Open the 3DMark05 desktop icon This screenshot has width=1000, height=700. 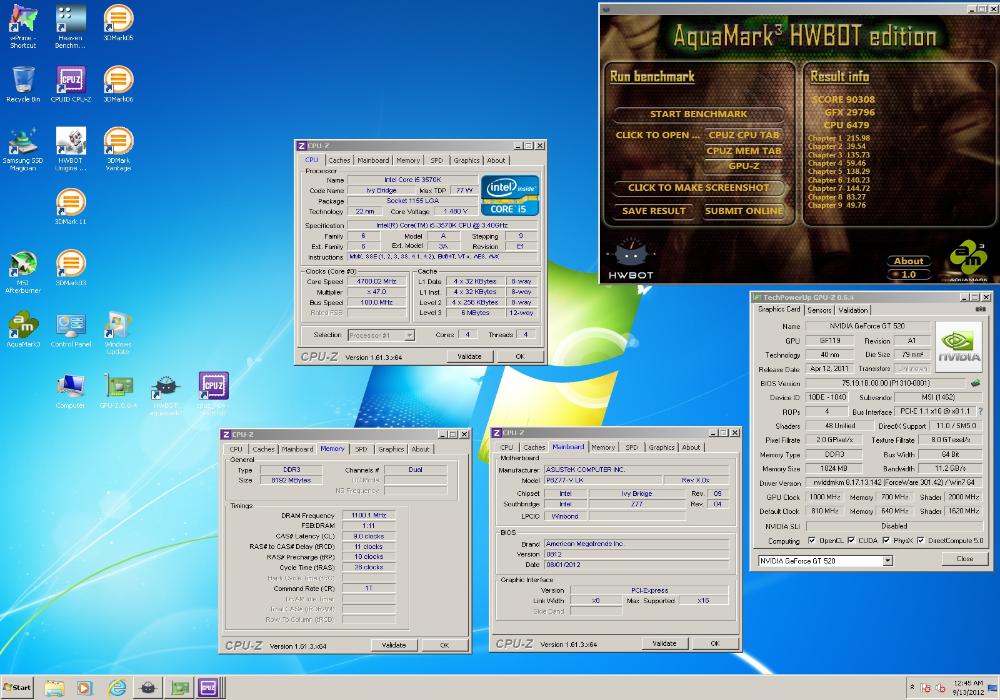[118, 22]
